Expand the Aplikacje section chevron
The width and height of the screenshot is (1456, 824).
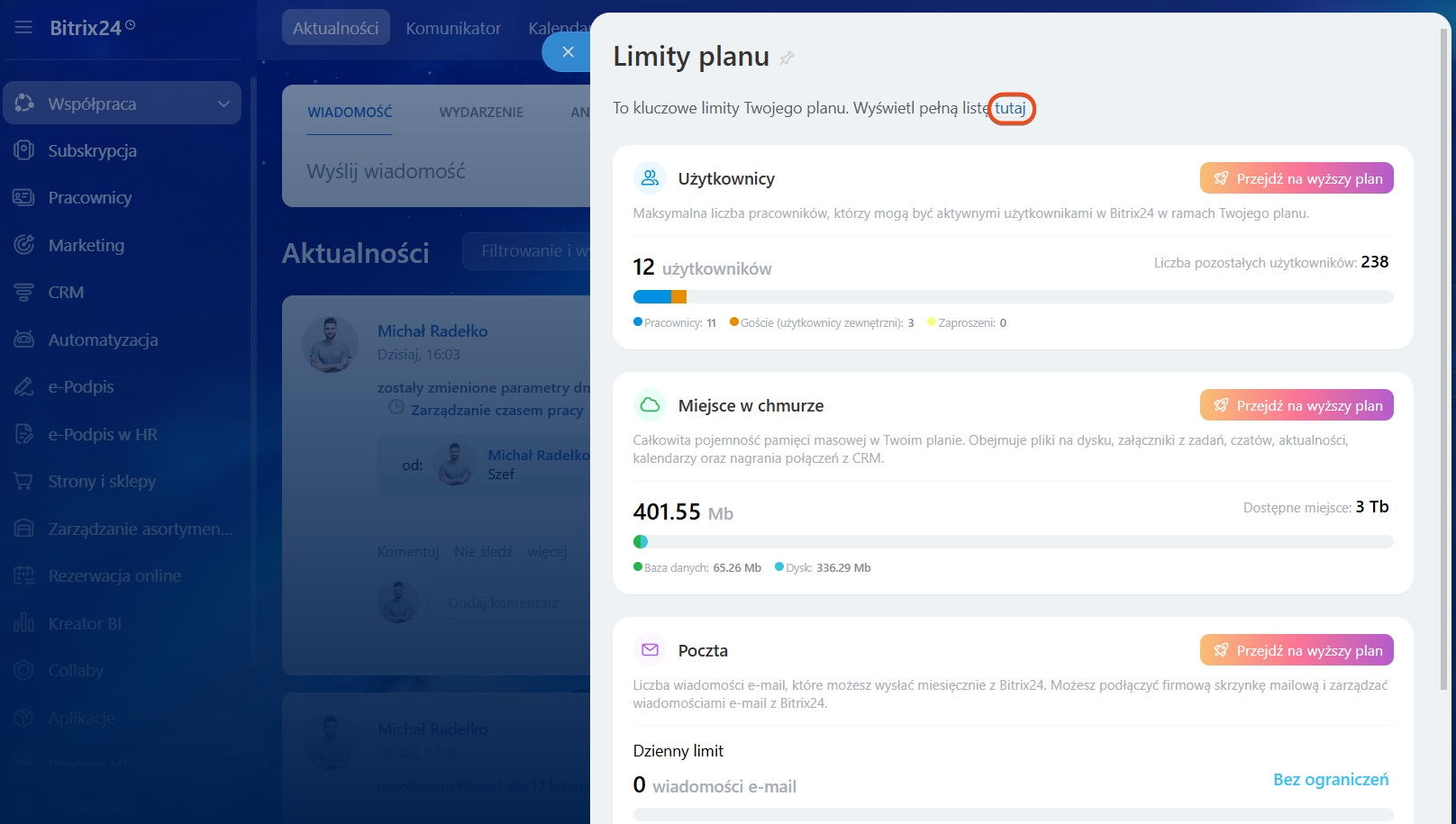click(223, 718)
